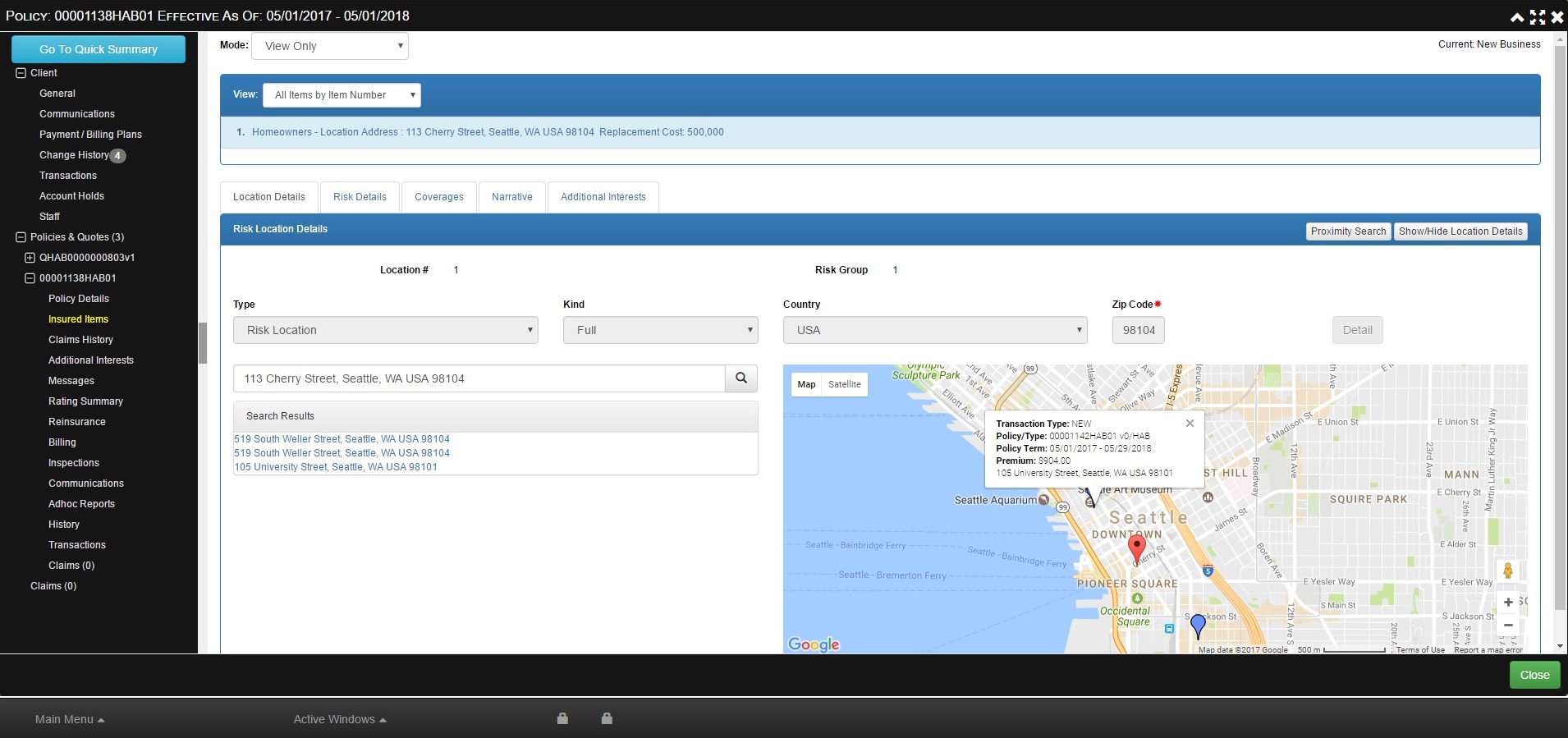Open the Risk Details tab
Viewport: 1568px width, 738px height.
tap(360, 197)
